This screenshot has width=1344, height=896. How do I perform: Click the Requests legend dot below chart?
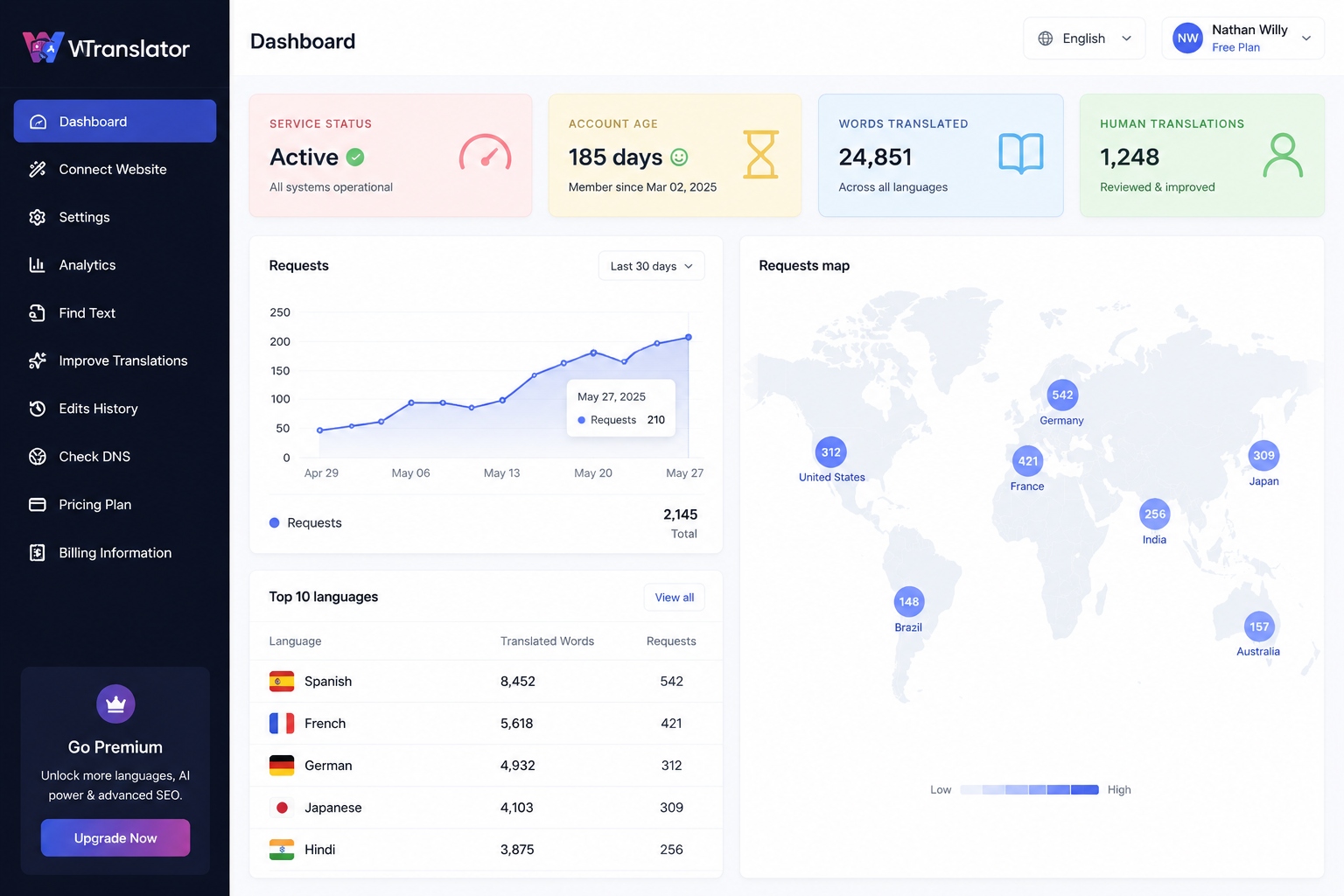pyautogui.click(x=274, y=523)
